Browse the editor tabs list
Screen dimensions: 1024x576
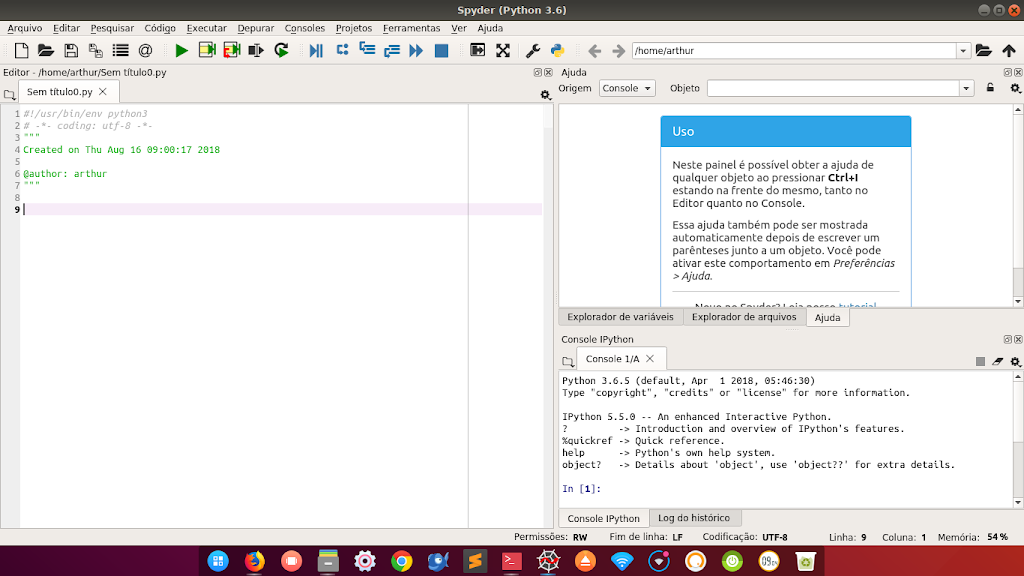coord(9,94)
